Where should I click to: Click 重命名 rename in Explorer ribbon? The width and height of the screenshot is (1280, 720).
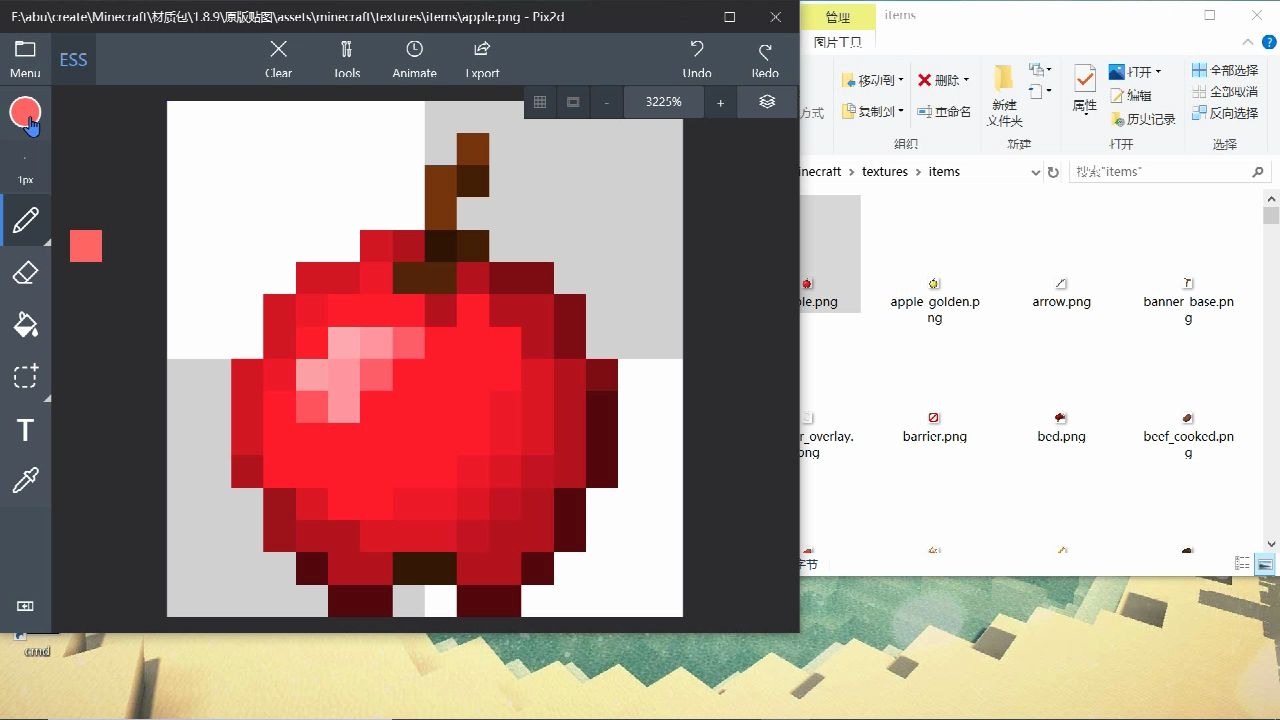944,111
